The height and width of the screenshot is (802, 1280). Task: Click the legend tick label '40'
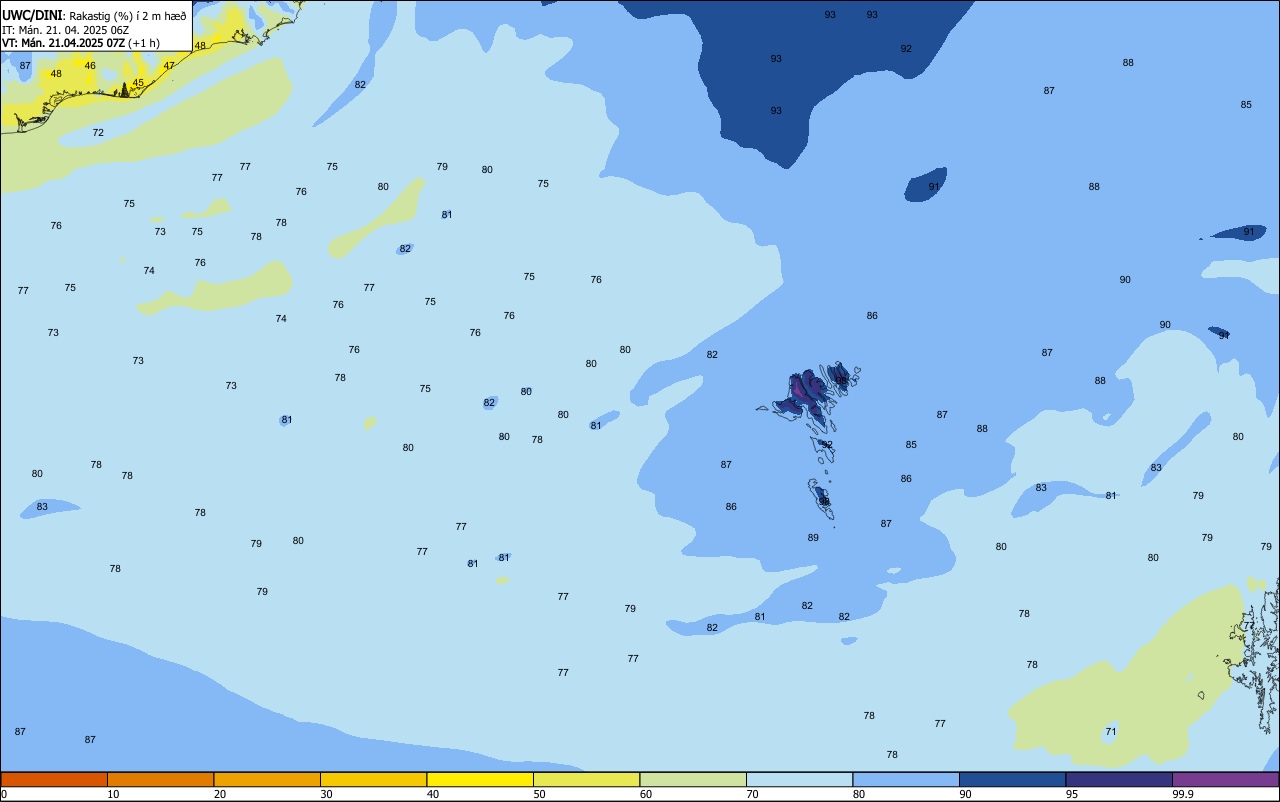(x=433, y=794)
